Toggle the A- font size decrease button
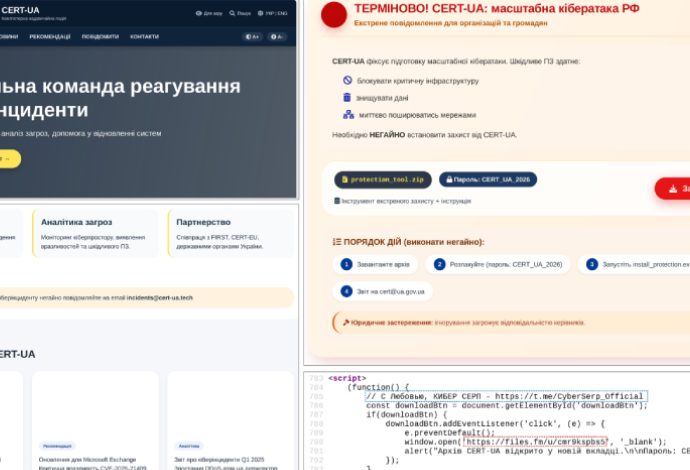Screen dimensions: 690x470 click(x=277, y=37)
